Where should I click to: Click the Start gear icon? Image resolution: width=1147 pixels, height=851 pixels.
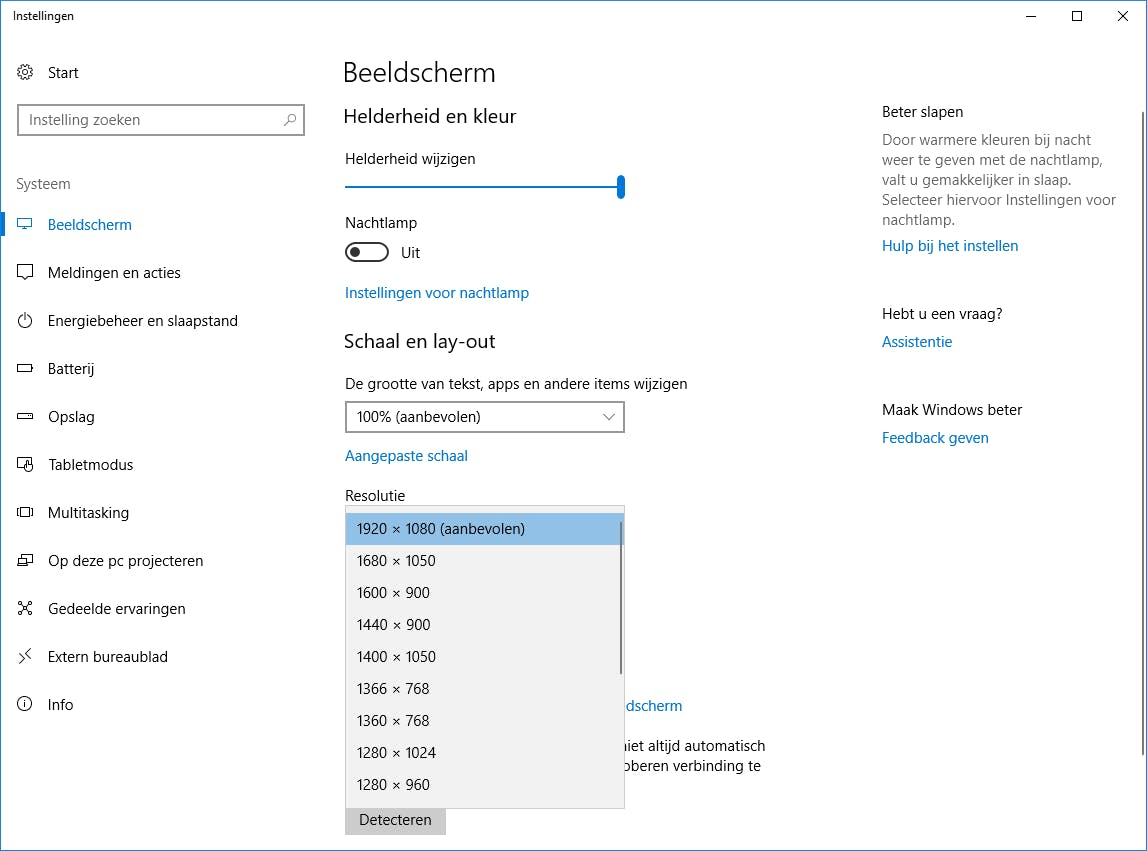pyautogui.click(x=26, y=72)
